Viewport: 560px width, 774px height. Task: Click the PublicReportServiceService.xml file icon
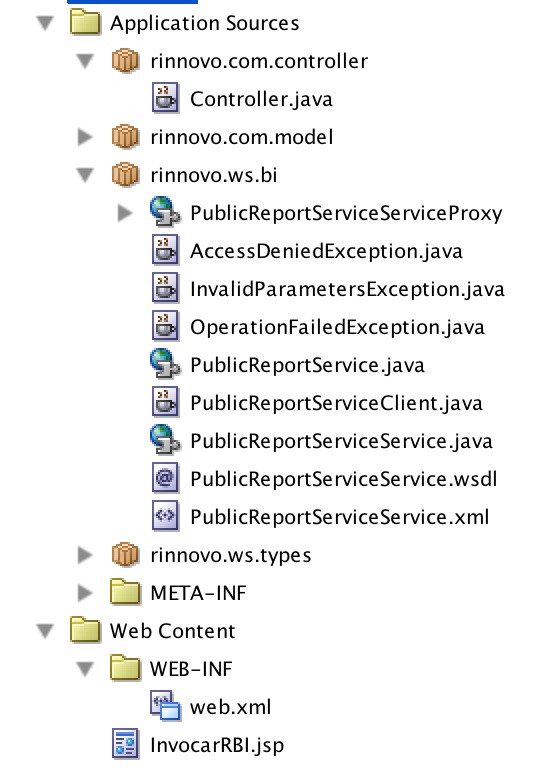tap(165, 516)
